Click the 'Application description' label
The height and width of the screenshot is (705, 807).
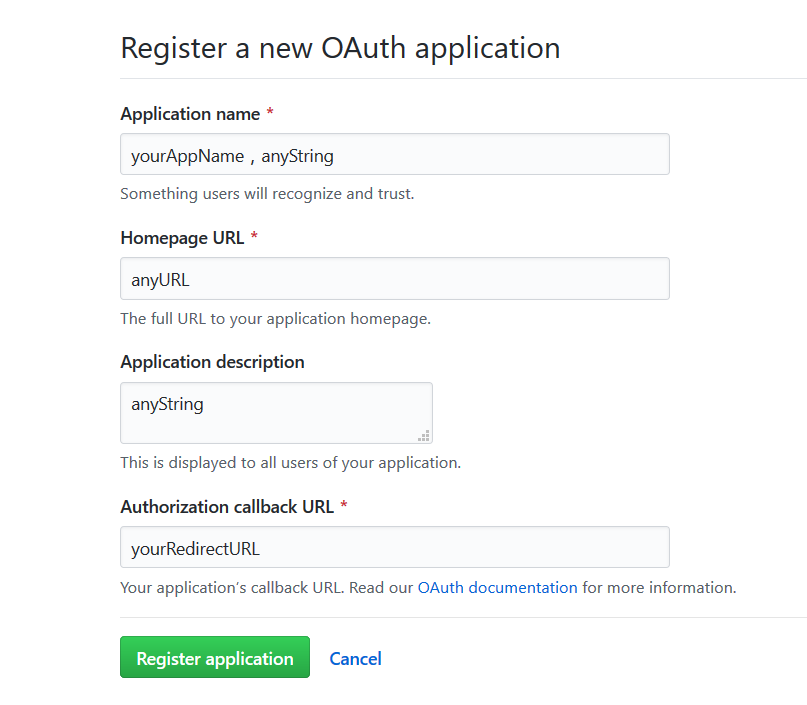pos(212,362)
